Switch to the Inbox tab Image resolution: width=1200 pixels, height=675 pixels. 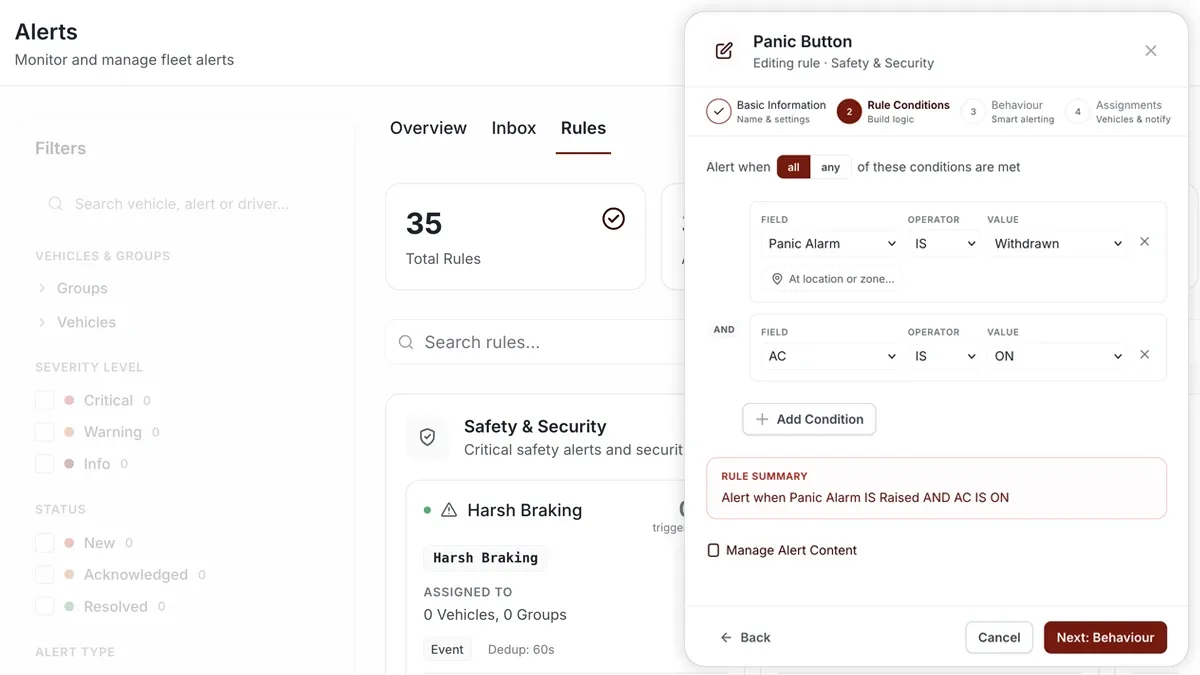pyautogui.click(x=514, y=128)
